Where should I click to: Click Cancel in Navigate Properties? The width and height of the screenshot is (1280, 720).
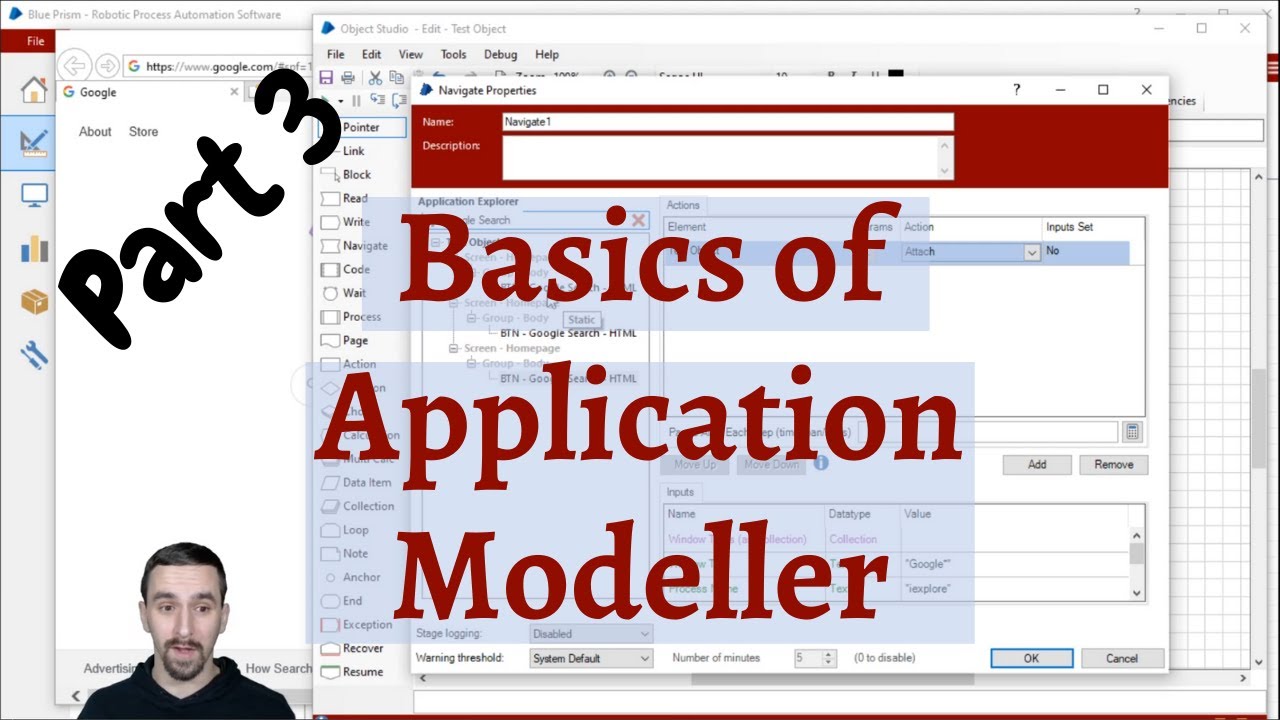click(1122, 658)
